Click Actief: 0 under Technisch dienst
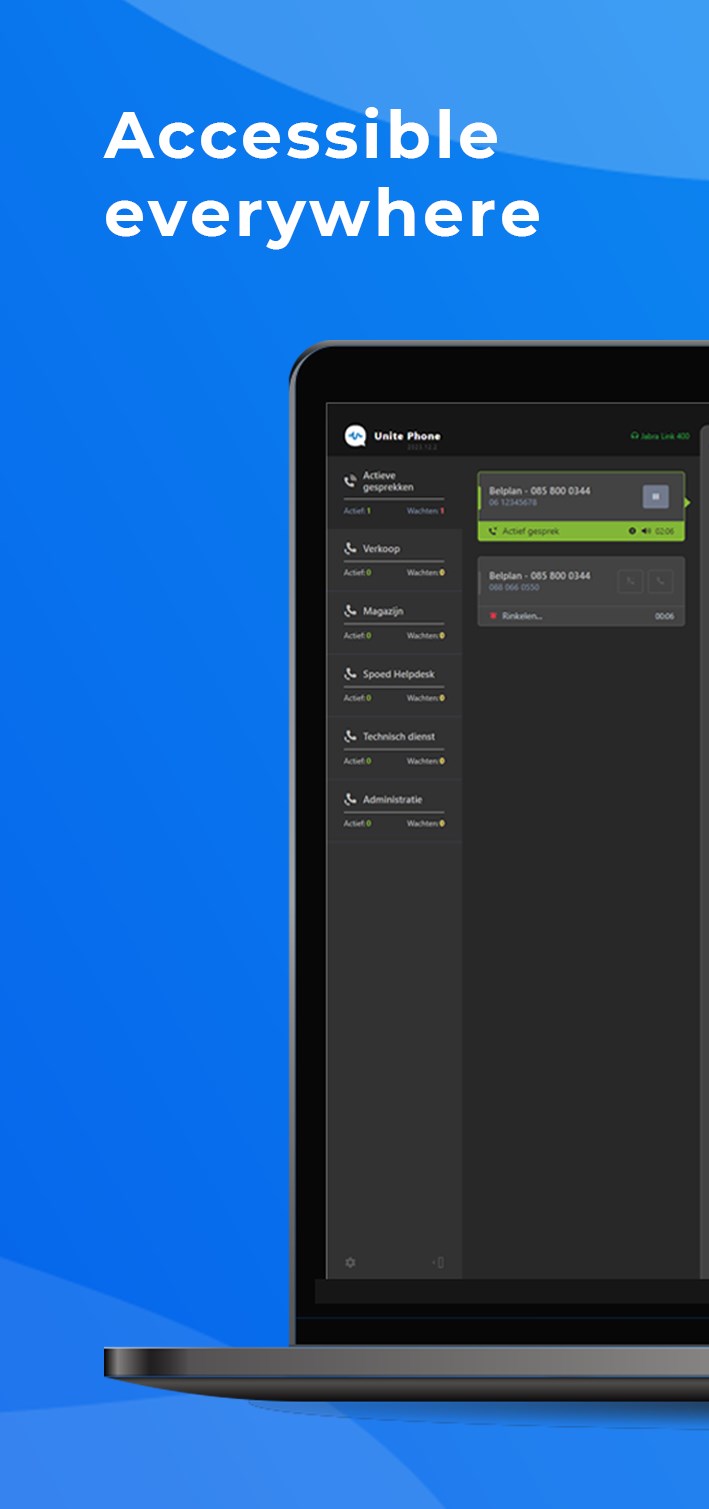Screen dimensions: 709x1509 (x=357, y=761)
